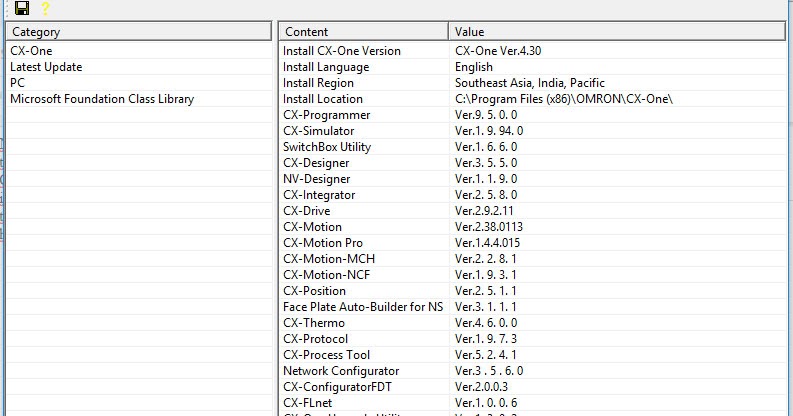Select the CX-Integrator row
793x416 pixels.
click(533, 195)
